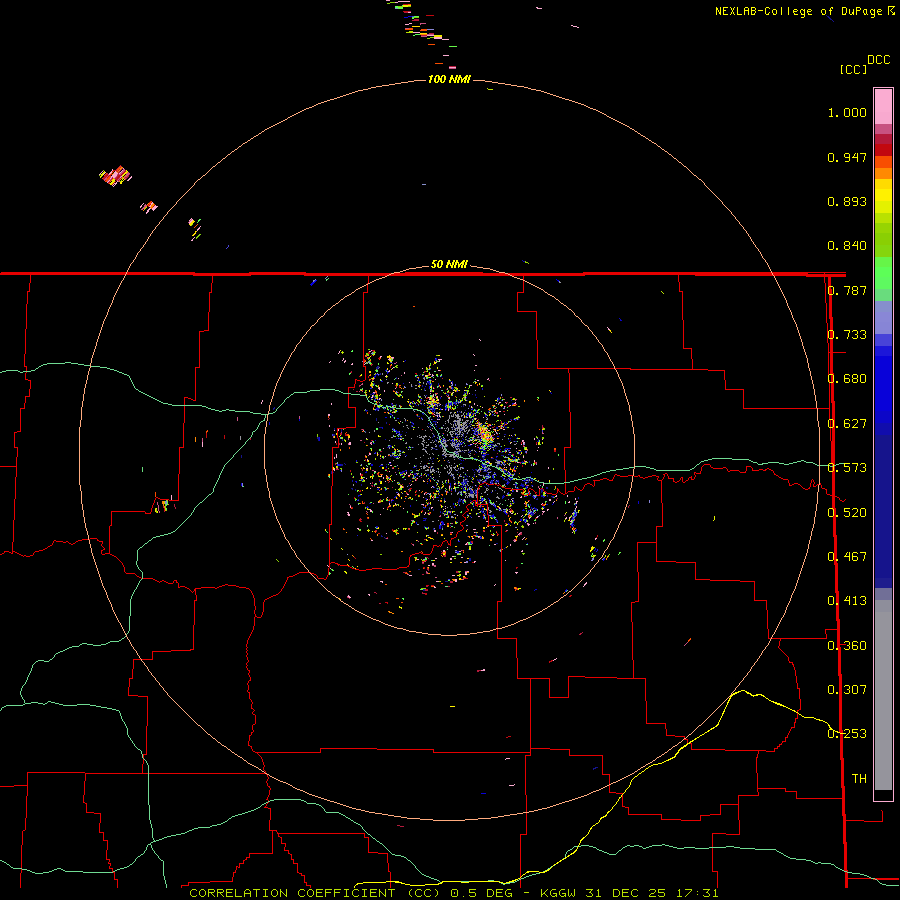This screenshot has width=900, height=900.
Task: Click the TH threshold label
Action: coord(859,779)
